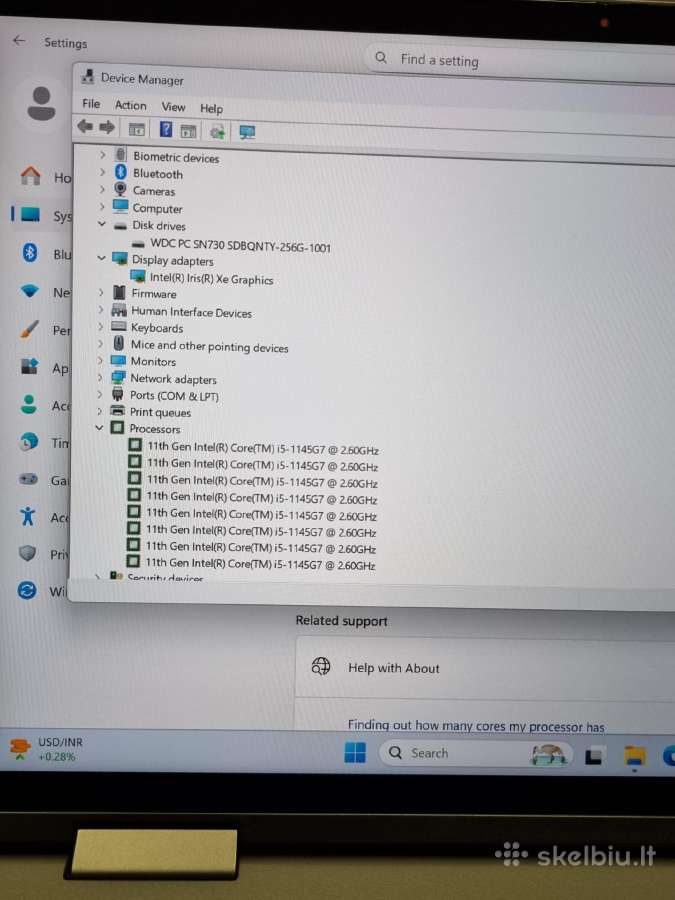Open 'Finding out how many cores' link
The height and width of the screenshot is (900, 675).
click(476, 726)
